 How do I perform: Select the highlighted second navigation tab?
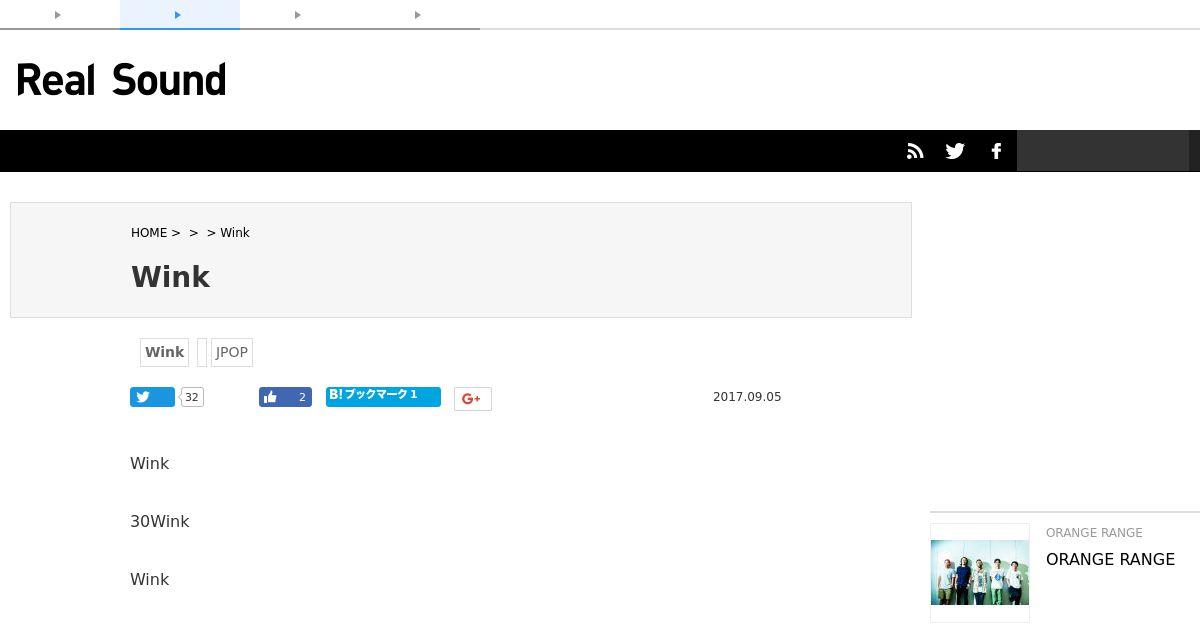tap(179, 15)
